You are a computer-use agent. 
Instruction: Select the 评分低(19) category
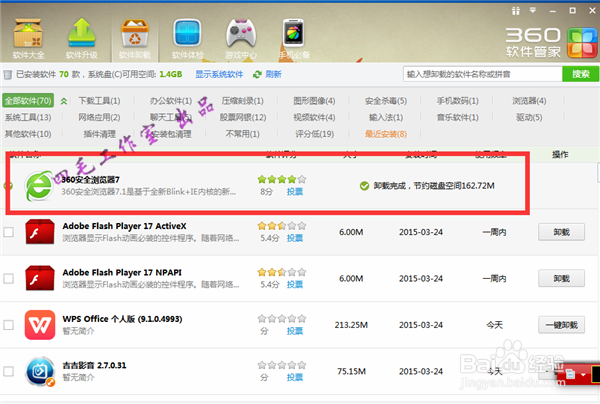pyautogui.click(x=314, y=134)
